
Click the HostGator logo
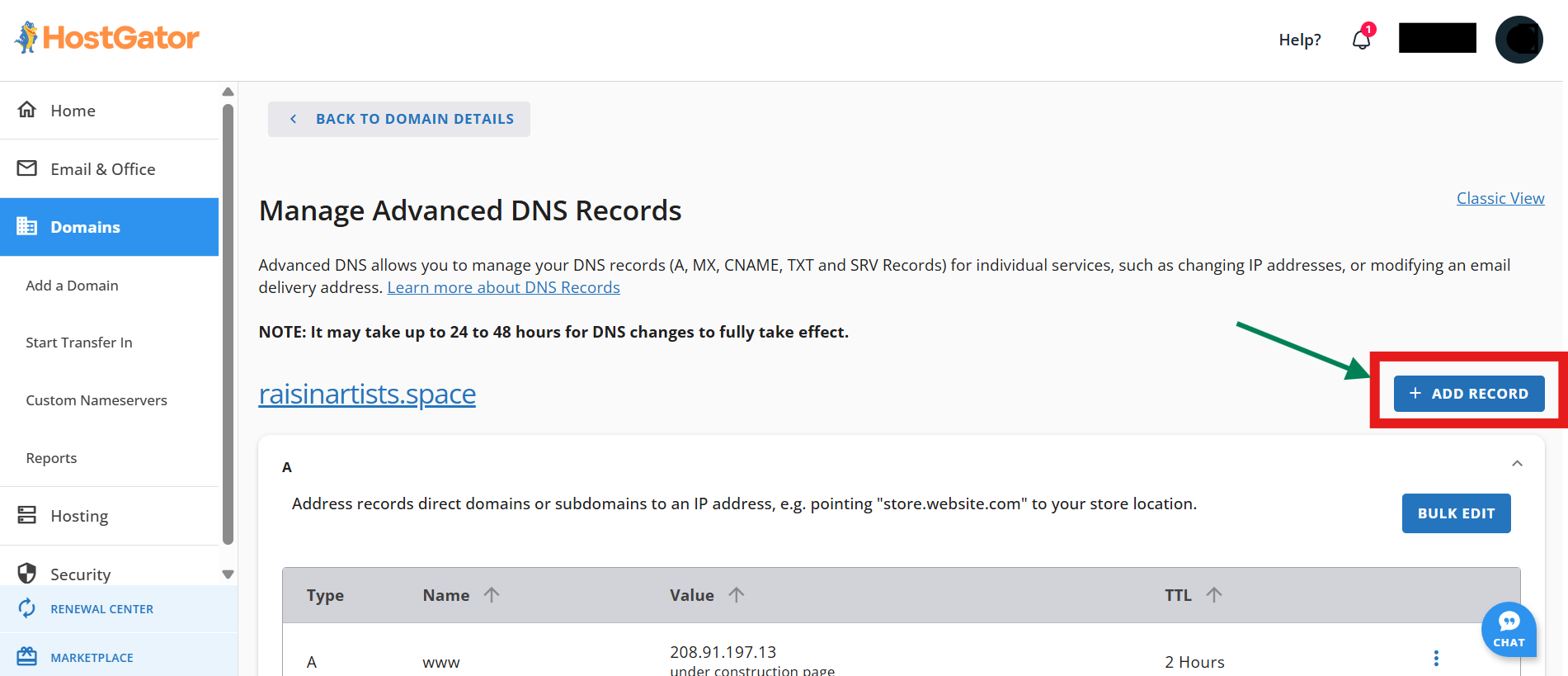point(106,37)
